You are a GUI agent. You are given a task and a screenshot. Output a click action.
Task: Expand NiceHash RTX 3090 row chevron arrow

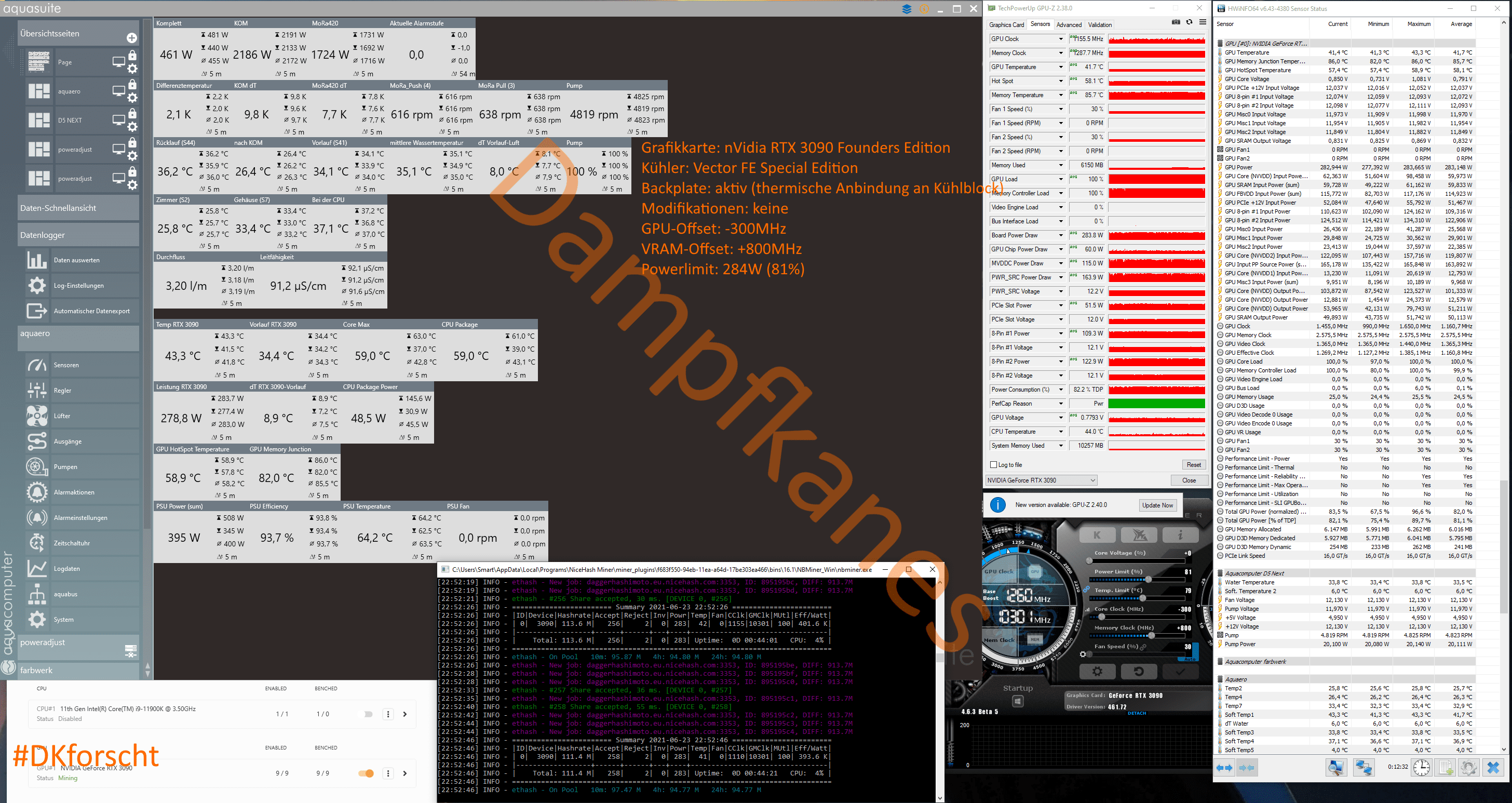(404, 773)
